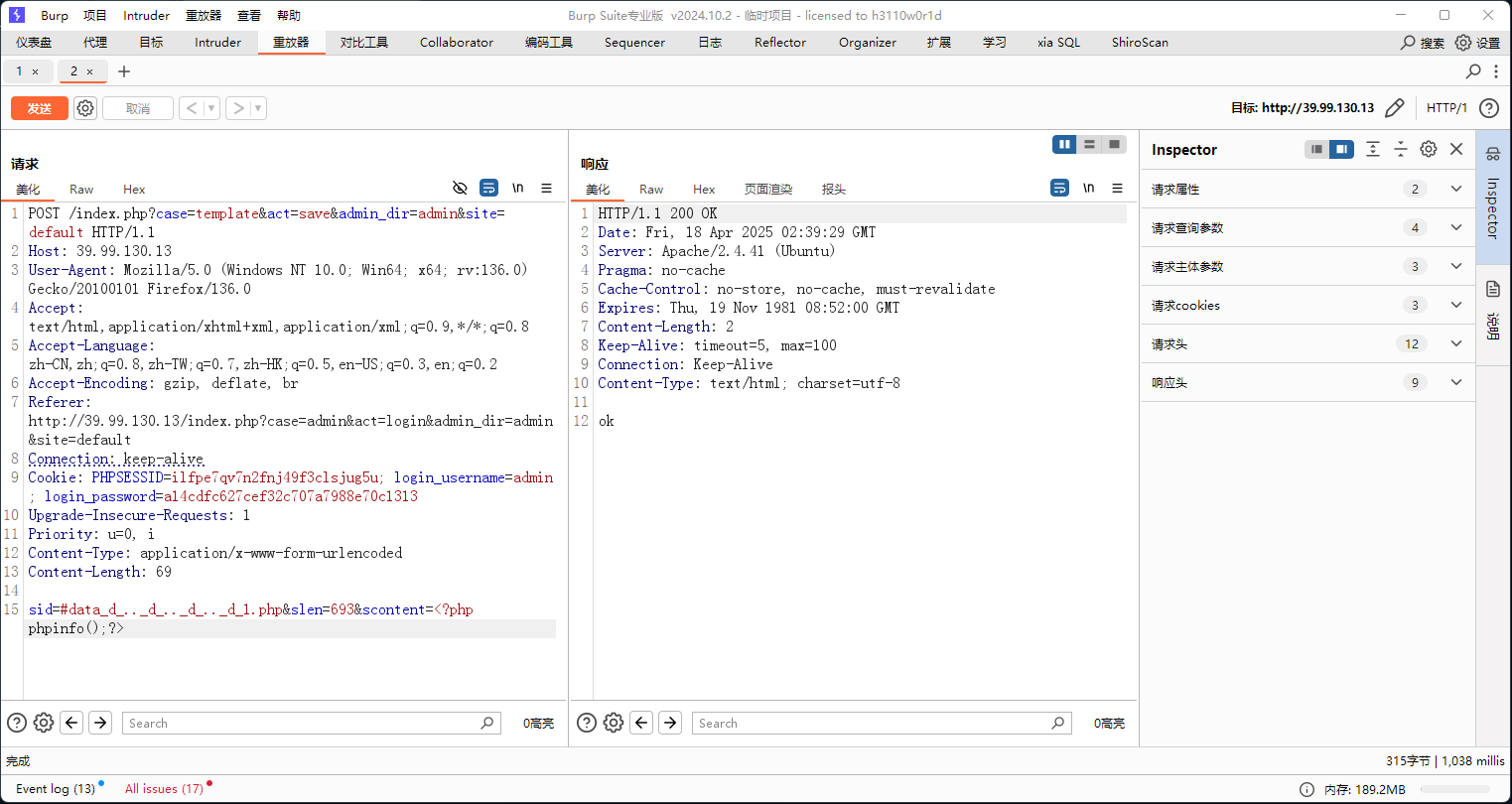Toggle \n newline display in response panel
1512x804 pixels.
tap(1088, 188)
